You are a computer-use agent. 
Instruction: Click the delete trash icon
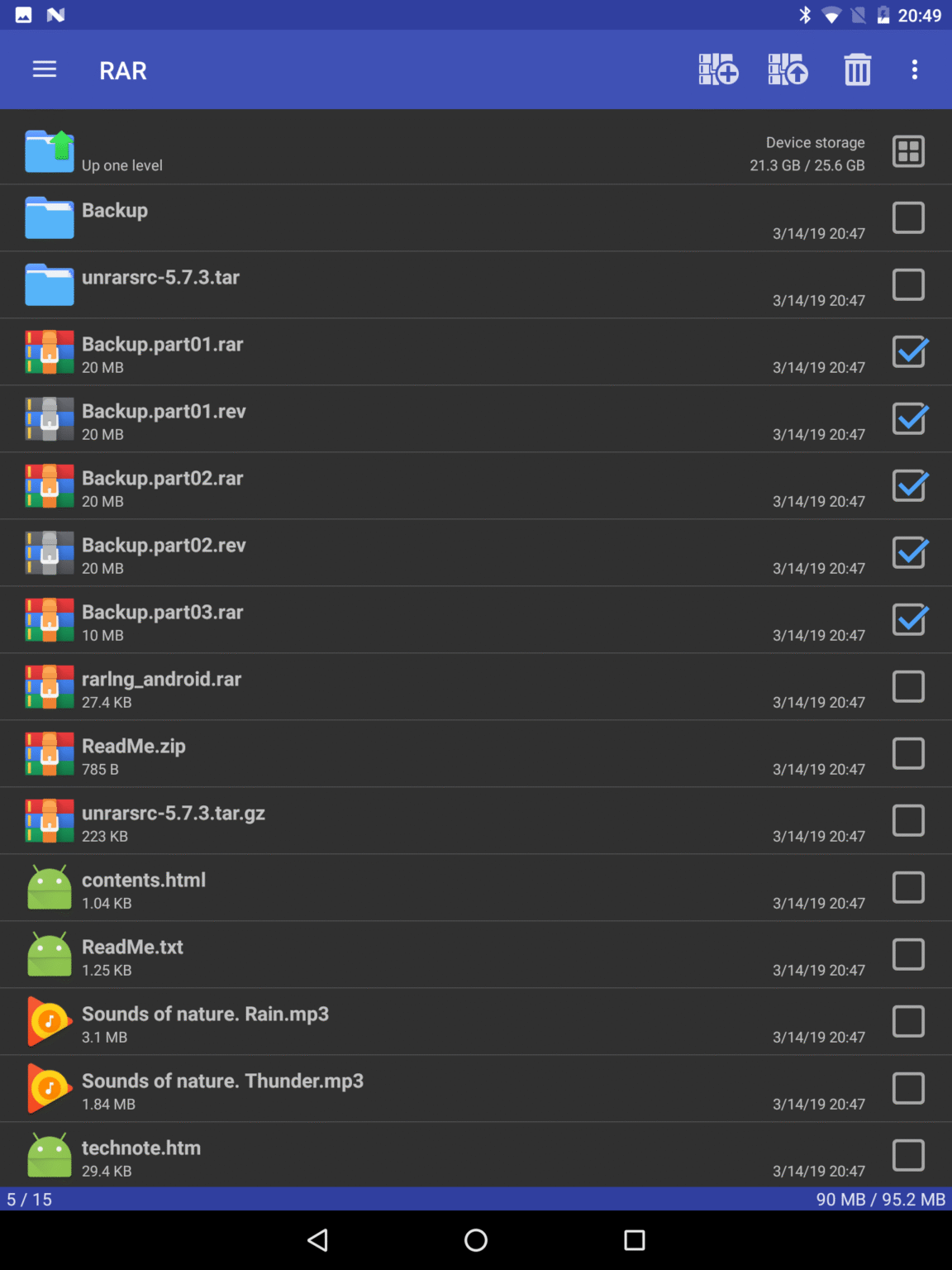tap(857, 69)
